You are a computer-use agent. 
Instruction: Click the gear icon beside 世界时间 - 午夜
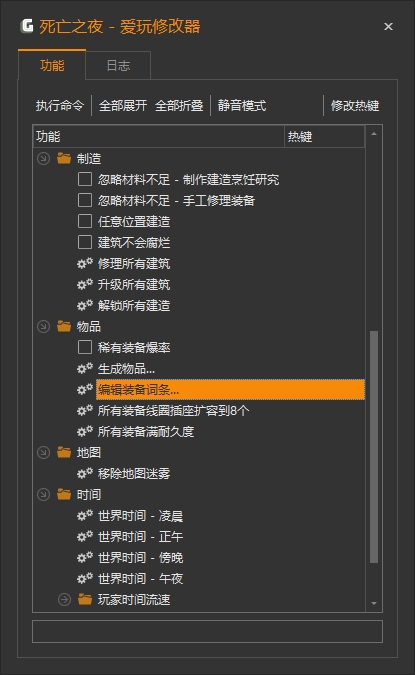(85, 578)
